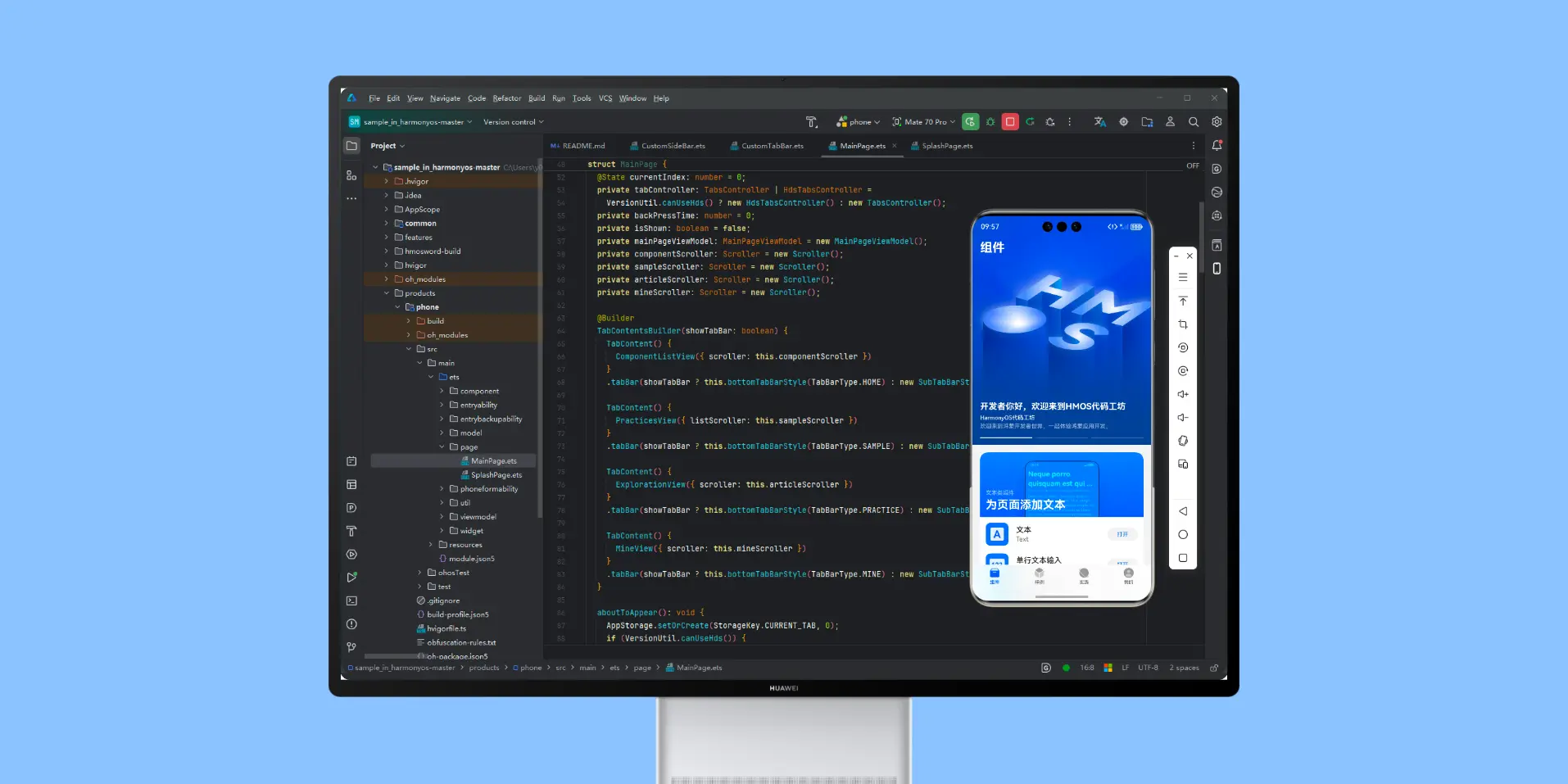This screenshot has height=784, width=1568.
Task: Expand the features folder
Action: (x=387, y=238)
